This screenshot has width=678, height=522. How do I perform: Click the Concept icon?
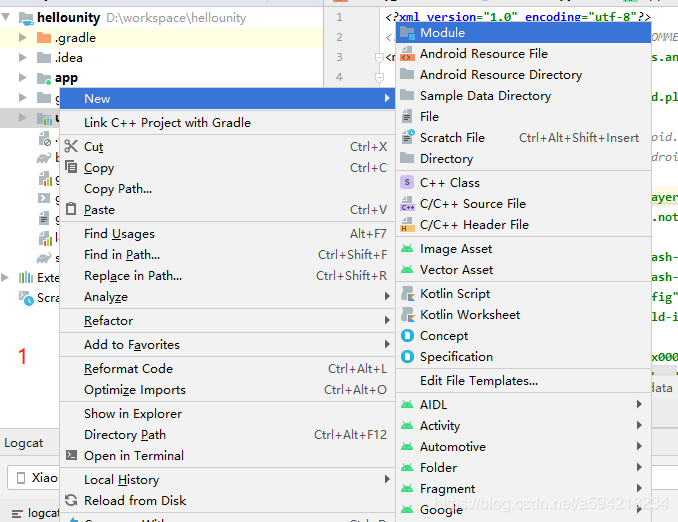(407, 336)
